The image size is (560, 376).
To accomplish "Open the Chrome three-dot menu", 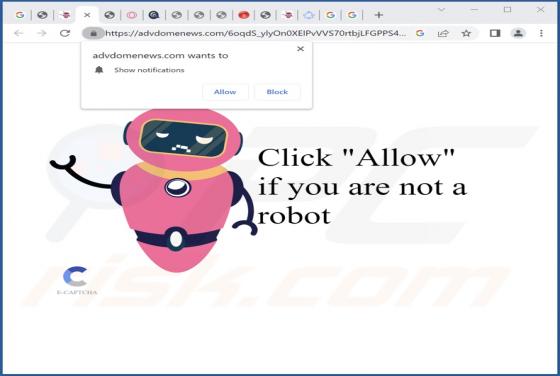I will click(541, 33).
